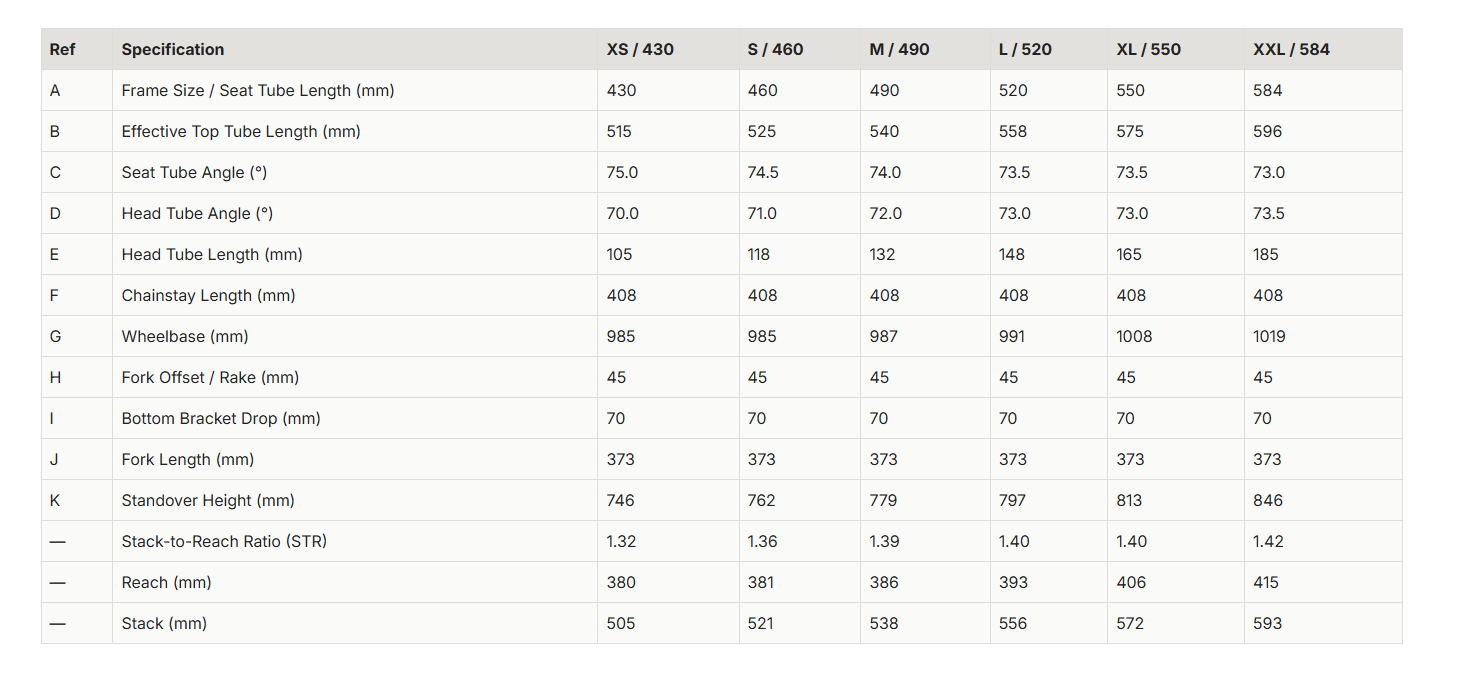Click the XL / 550 column header
Viewport: 1460px width, 680px height.
(1149, 49)
